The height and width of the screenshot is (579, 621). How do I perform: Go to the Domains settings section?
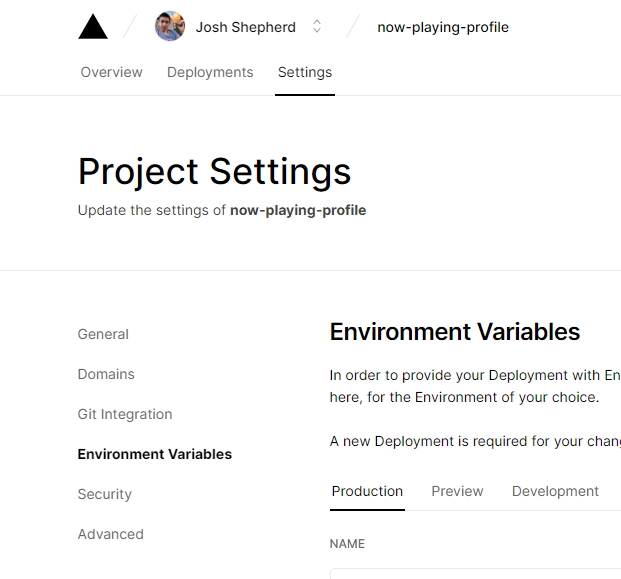[106, 374]
